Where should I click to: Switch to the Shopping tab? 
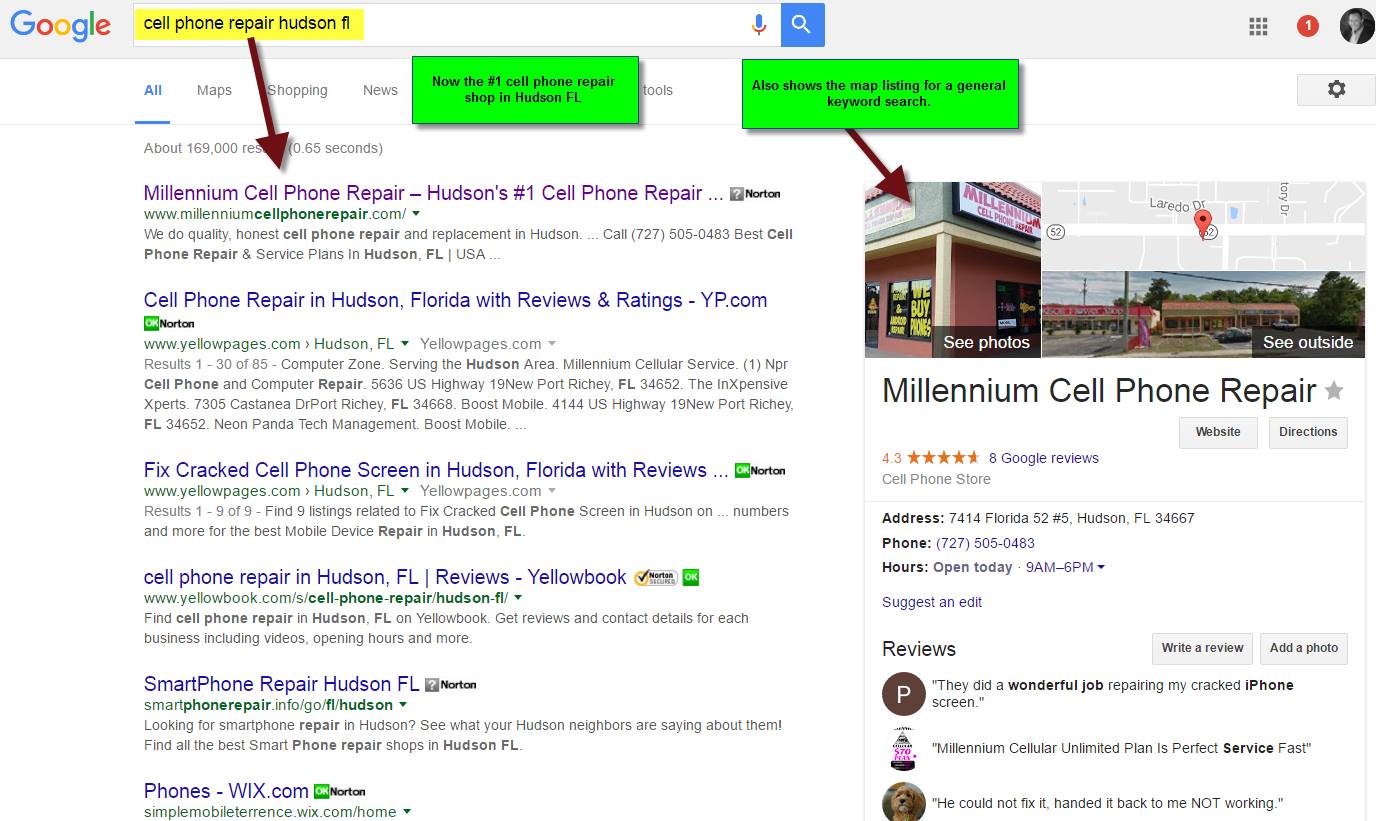(297, 90)
